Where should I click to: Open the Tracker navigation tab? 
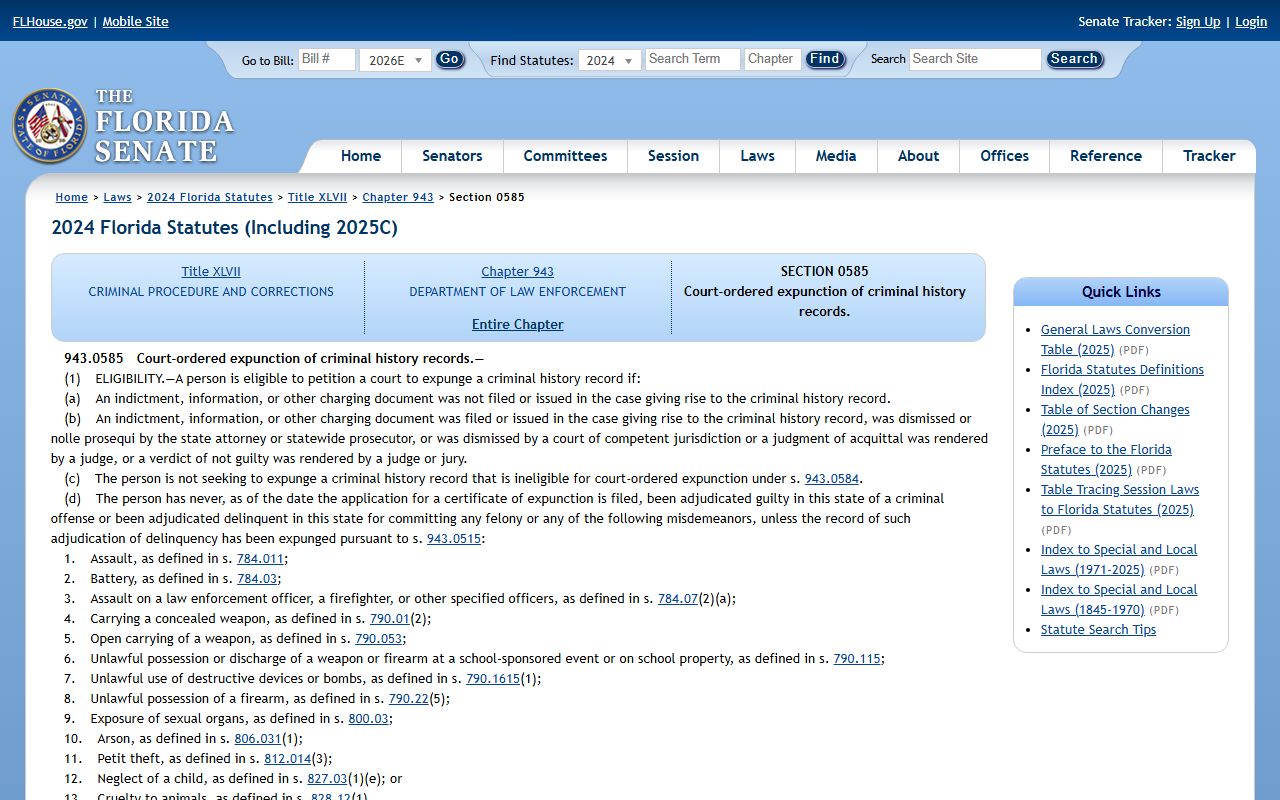point(1209,156)
